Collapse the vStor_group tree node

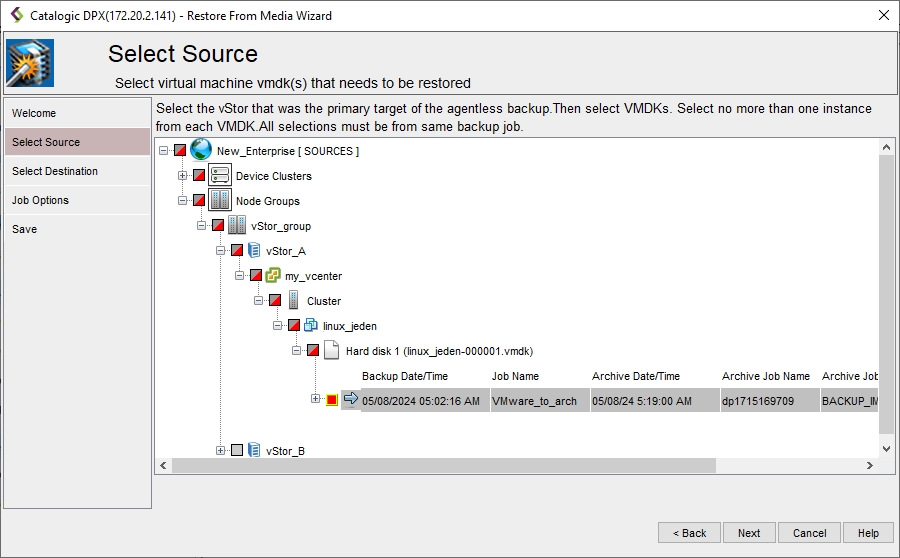click(202, 226)
